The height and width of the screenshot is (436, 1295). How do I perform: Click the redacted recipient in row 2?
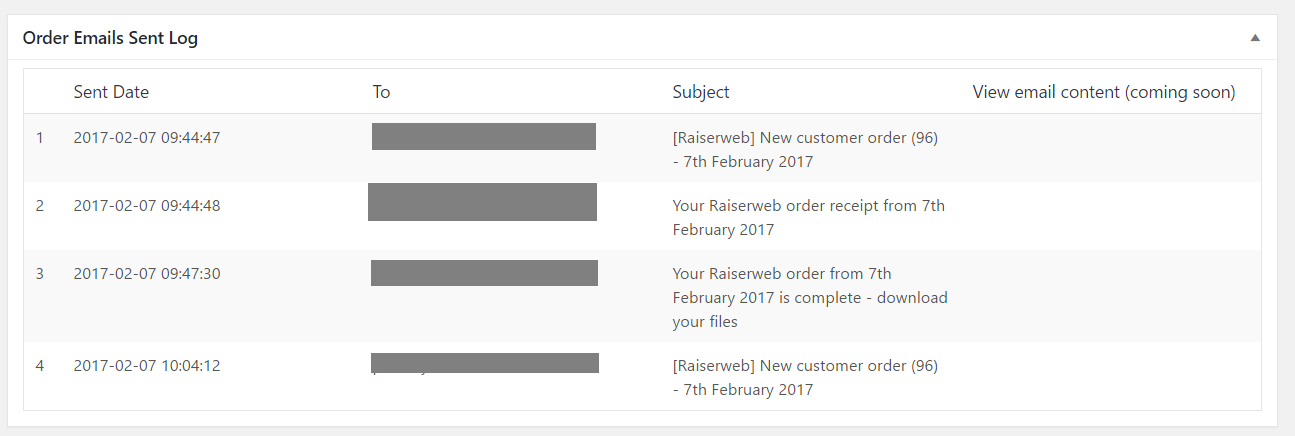(x=482, y=202)
